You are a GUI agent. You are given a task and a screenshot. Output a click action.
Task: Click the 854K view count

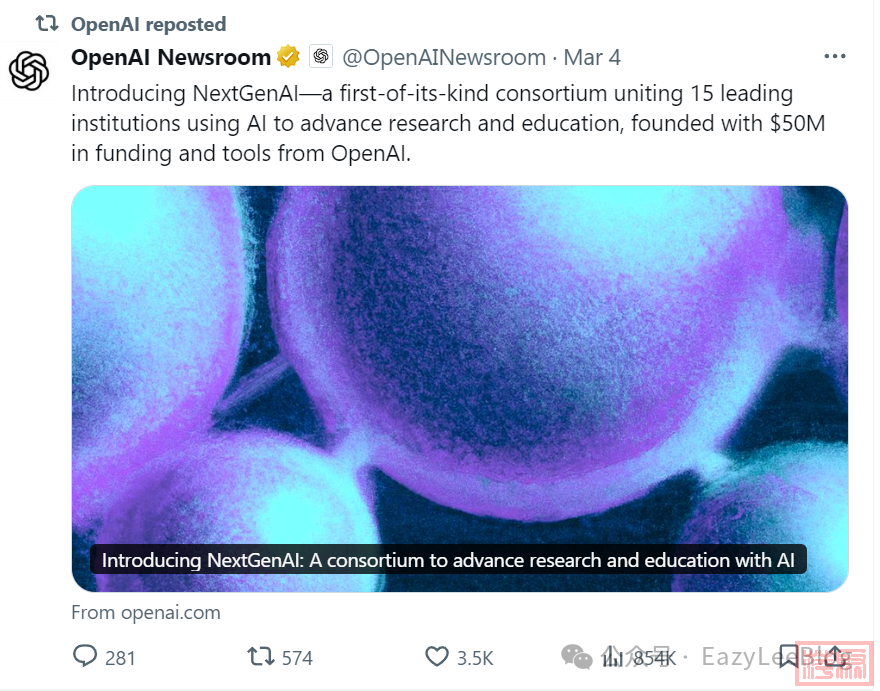coord(654,657)
